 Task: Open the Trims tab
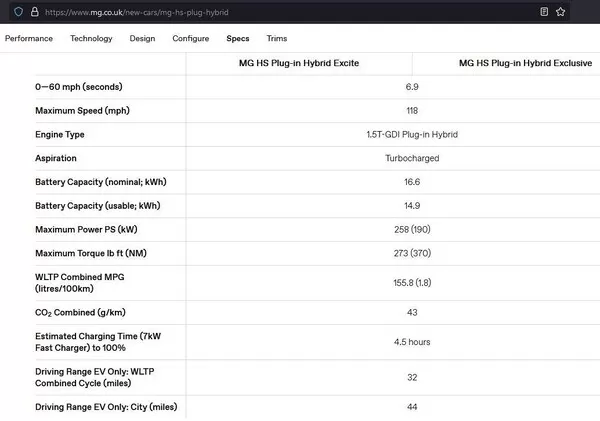tap(277, 38)
